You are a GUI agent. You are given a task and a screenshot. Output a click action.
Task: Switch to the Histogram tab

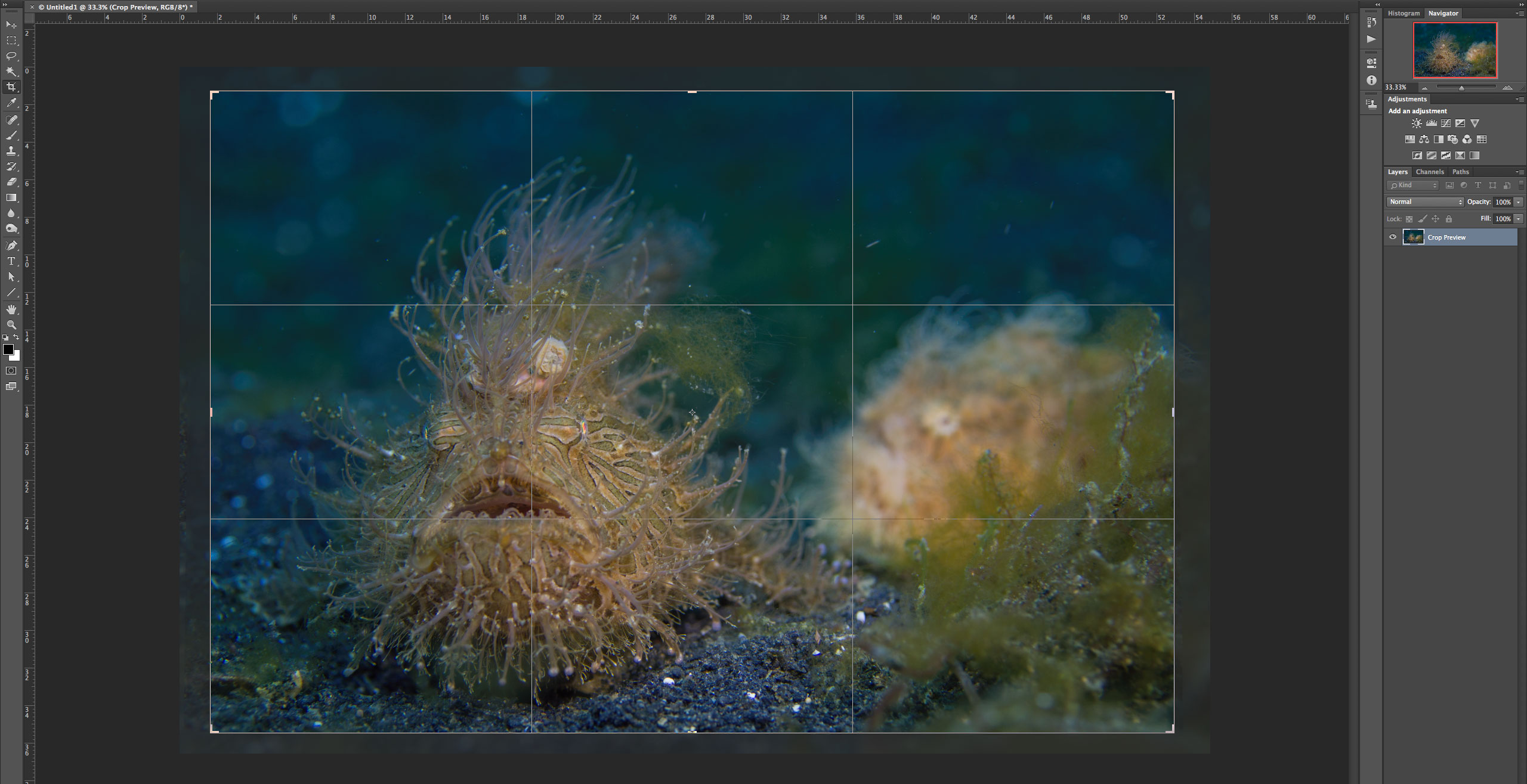(1404, 13)
